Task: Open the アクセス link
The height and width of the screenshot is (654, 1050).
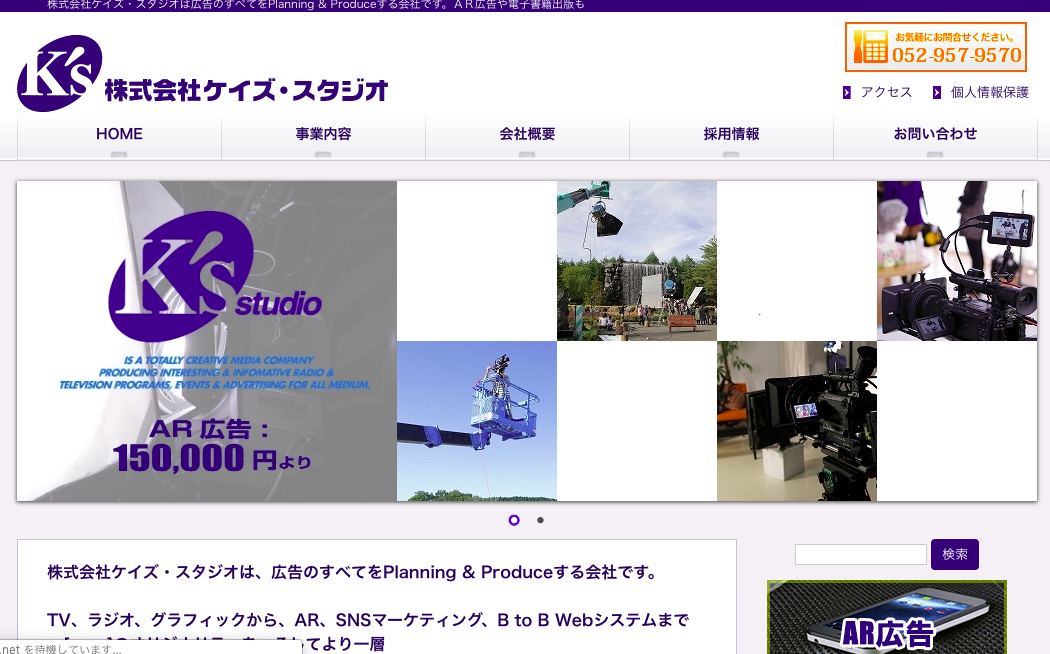Action: (x=886, y=92)
